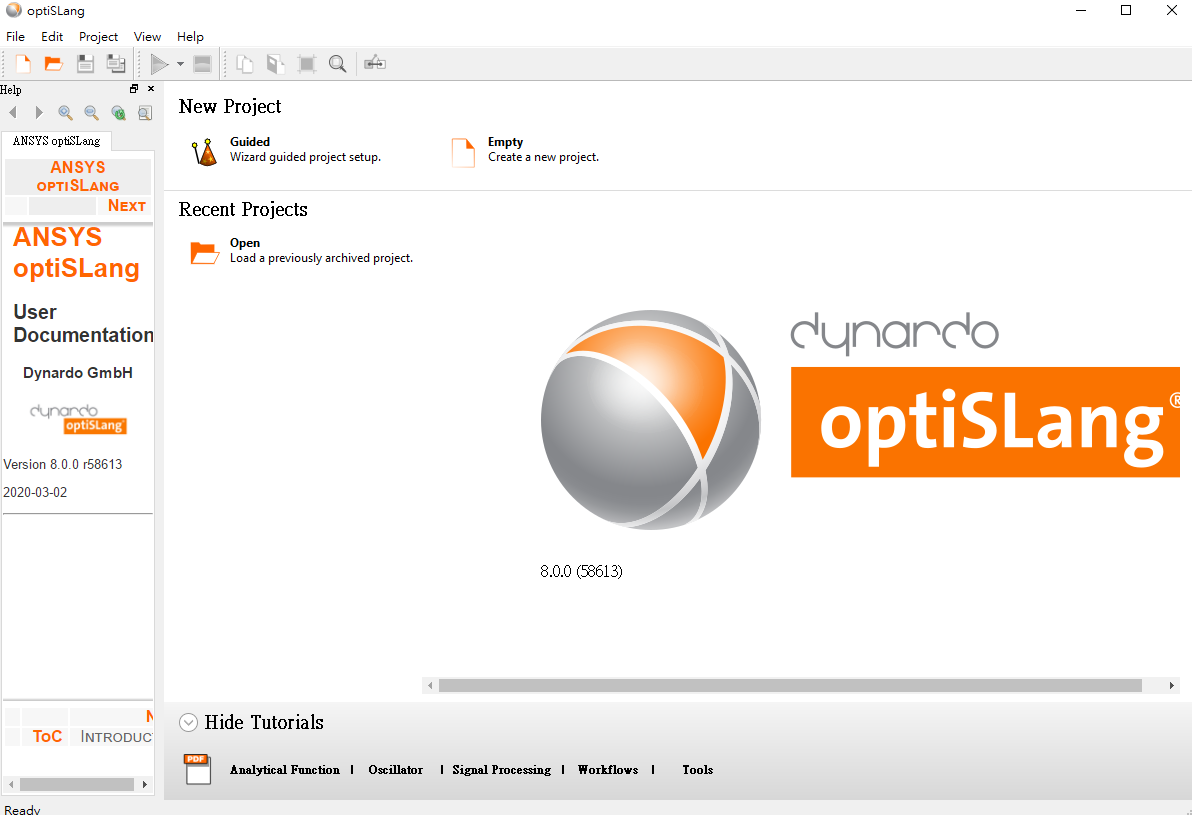The height and width of the screenshot is (815, 1192).
Task: Click the 'Dynardo GmbH' text in help
Action: [78, 373]
